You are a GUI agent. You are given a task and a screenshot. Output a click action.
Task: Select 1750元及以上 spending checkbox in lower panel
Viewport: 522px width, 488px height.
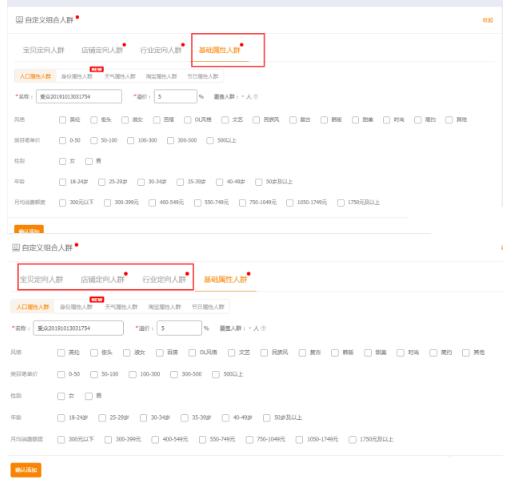[x=352, y=440]
